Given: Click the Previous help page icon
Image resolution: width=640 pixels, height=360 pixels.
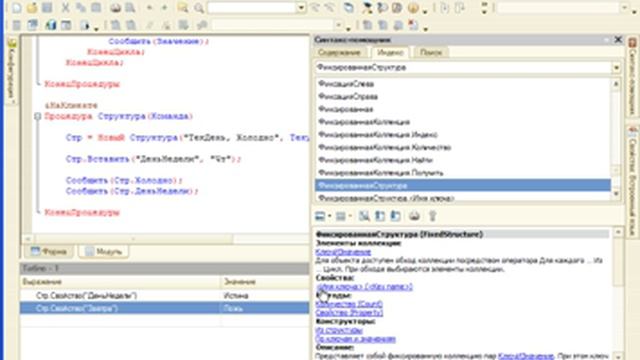Looking at the screenshot, I should click(x=380, y=216).
